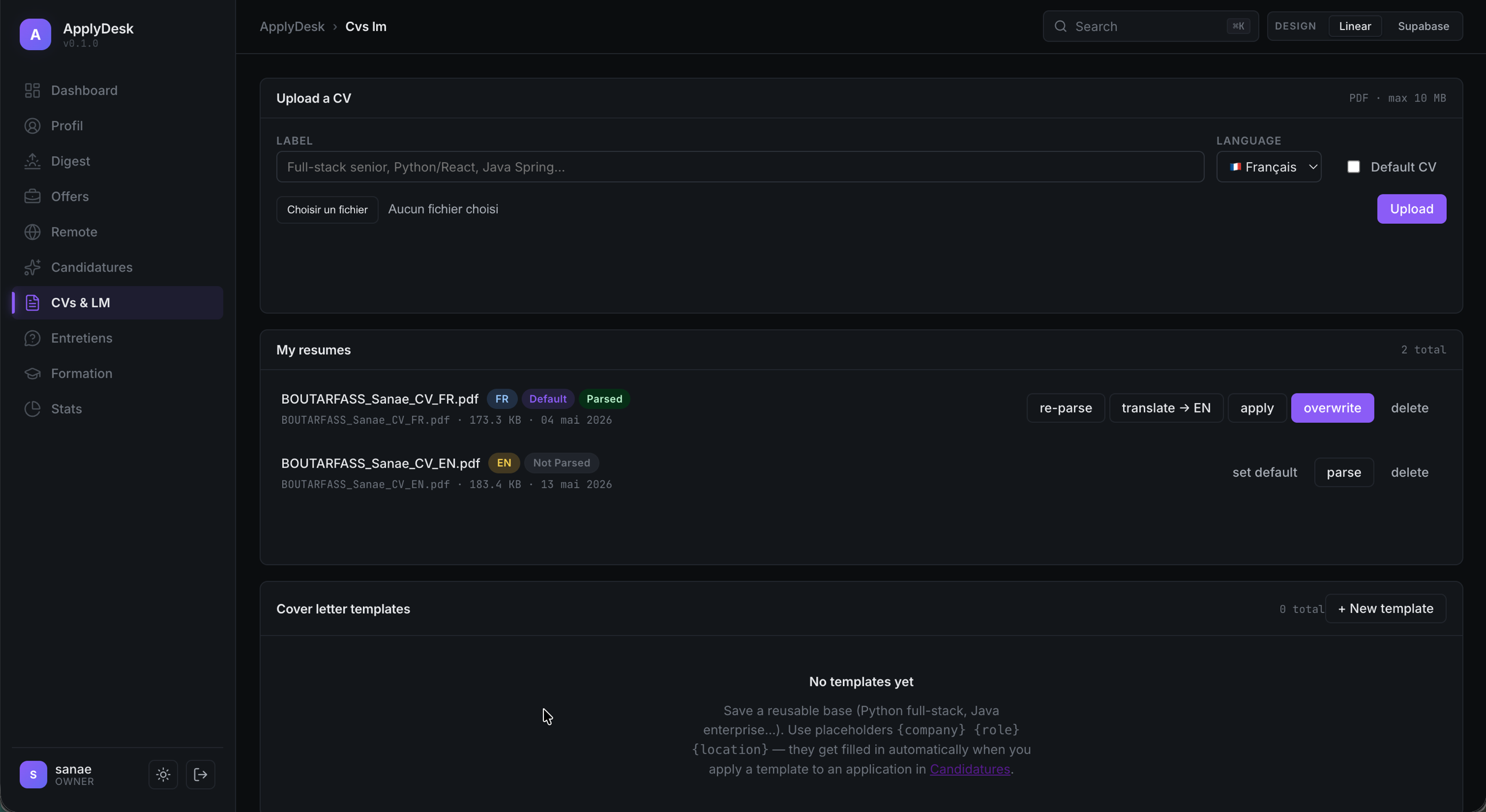
Task: Click the search magnifier icon
Action: (1060, 27)
